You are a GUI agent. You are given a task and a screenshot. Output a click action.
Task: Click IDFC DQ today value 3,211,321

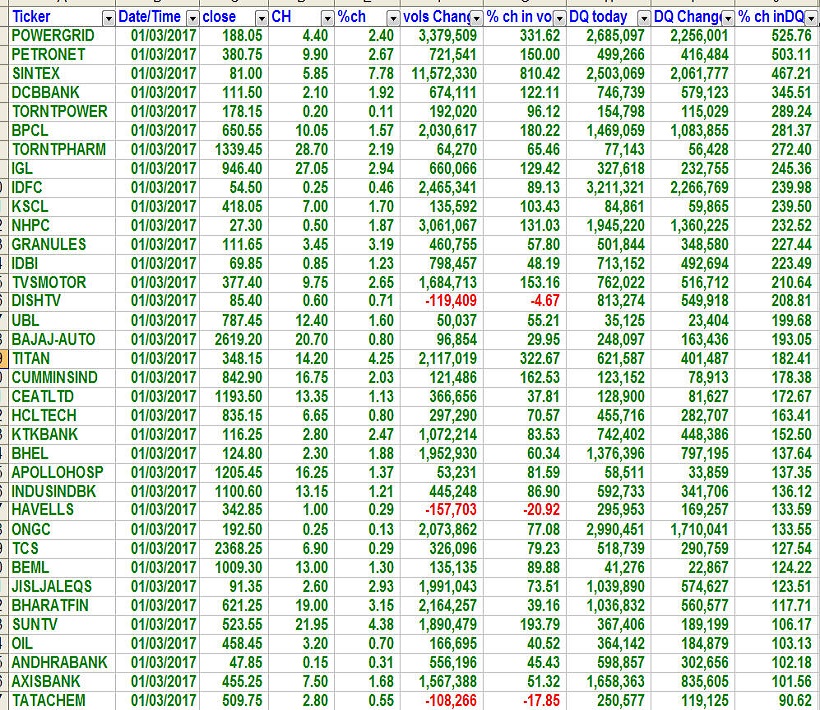tap(609, 188)
